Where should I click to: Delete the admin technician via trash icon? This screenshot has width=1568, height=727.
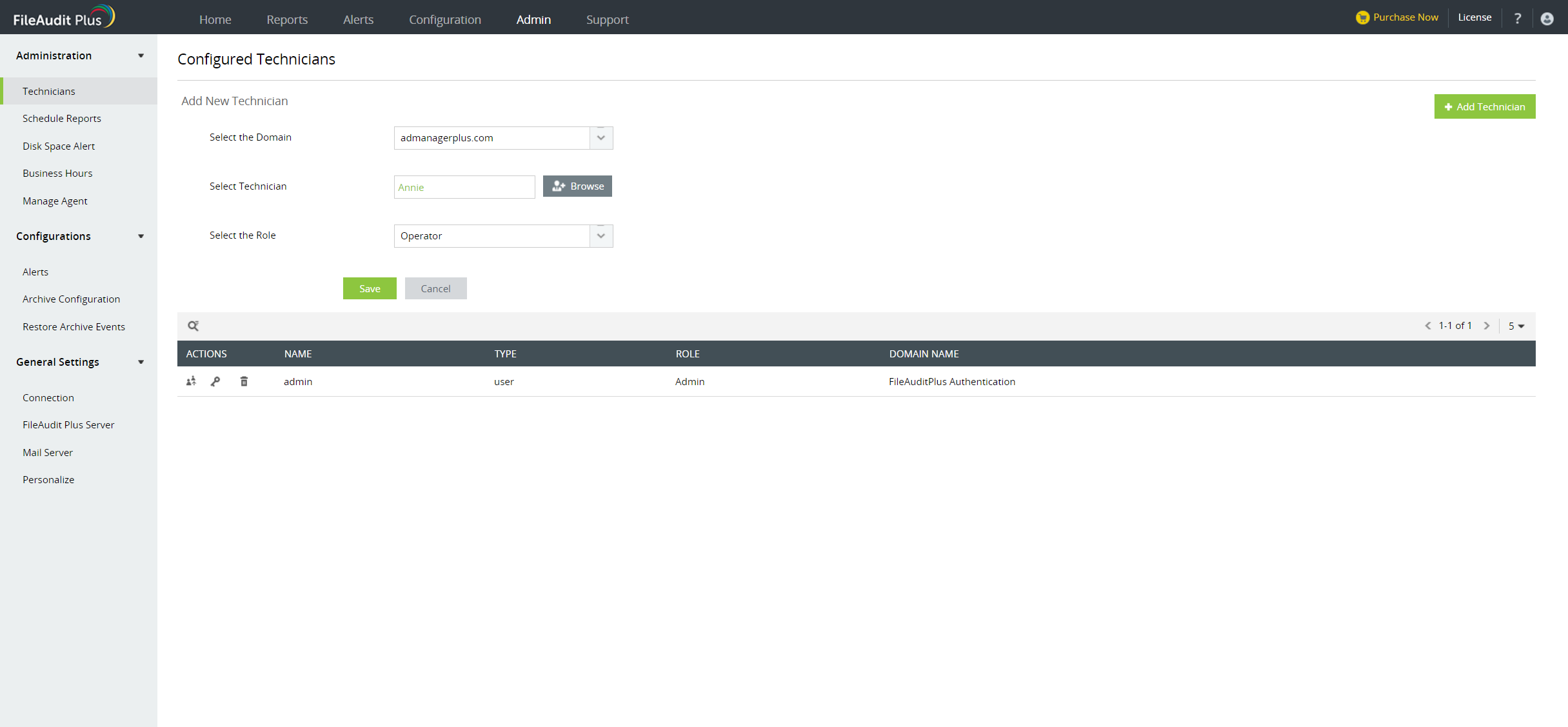click(244, 381)
